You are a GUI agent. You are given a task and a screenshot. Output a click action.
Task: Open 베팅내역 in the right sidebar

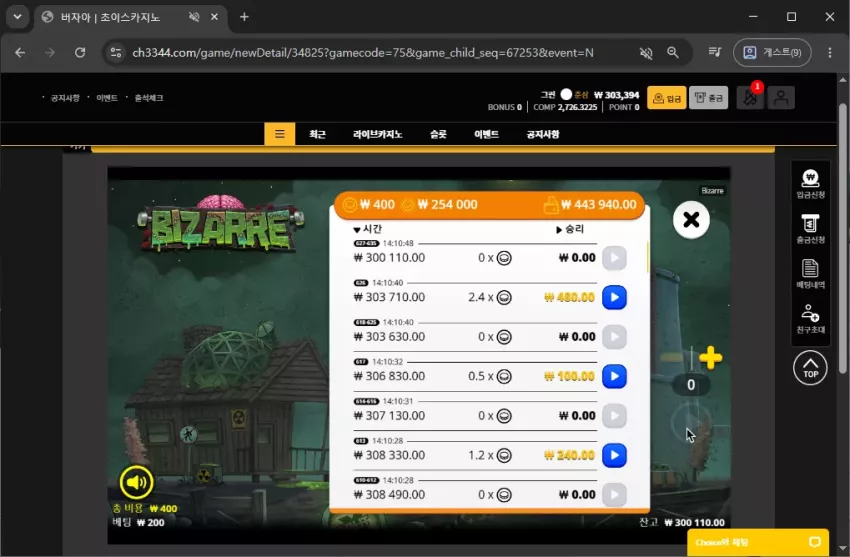[810, 274]
